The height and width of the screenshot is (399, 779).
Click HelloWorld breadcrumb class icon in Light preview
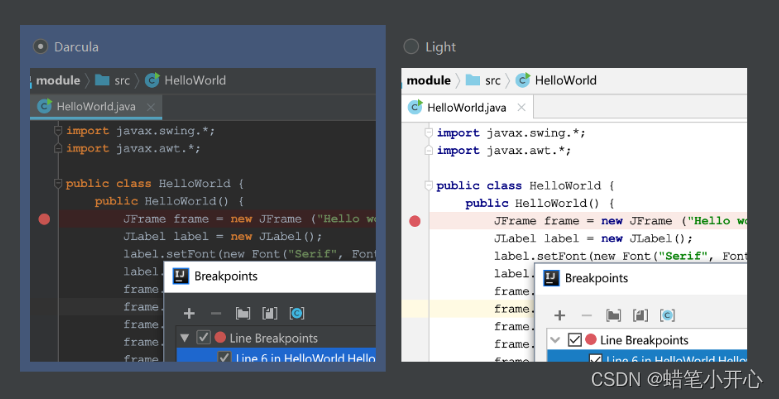click(523, 80)
